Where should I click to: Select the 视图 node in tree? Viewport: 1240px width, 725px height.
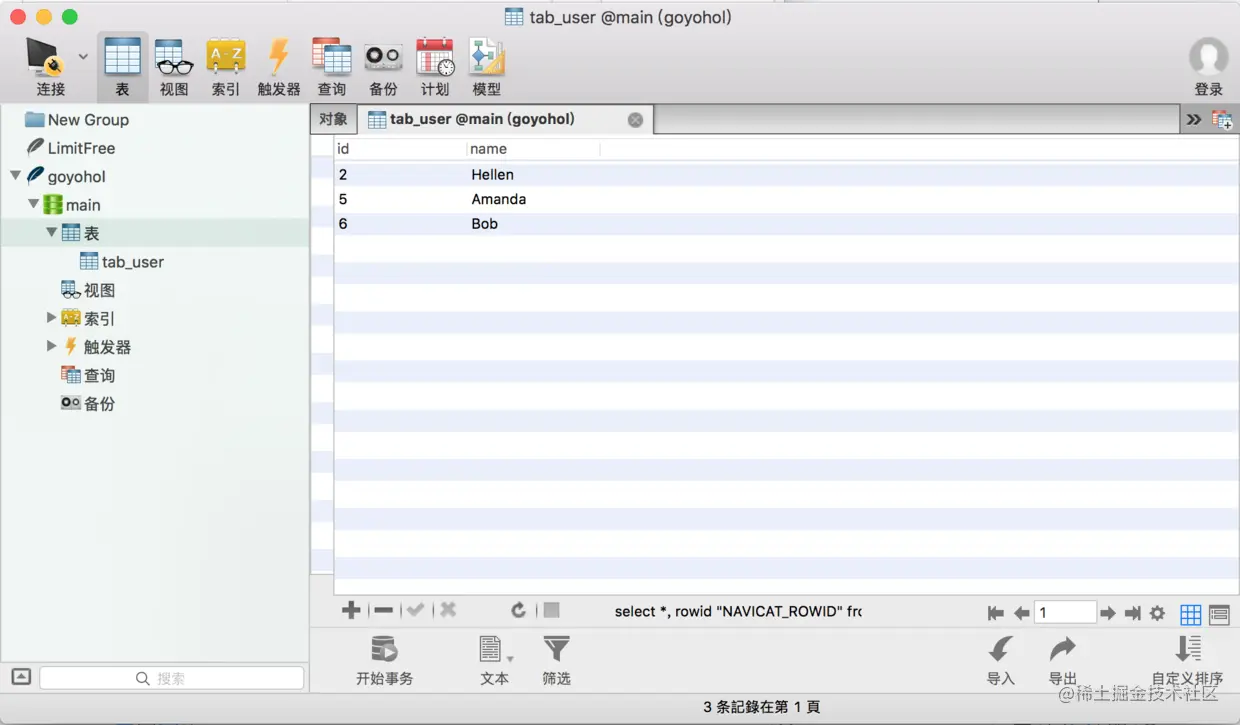click(x=99, y=290)
